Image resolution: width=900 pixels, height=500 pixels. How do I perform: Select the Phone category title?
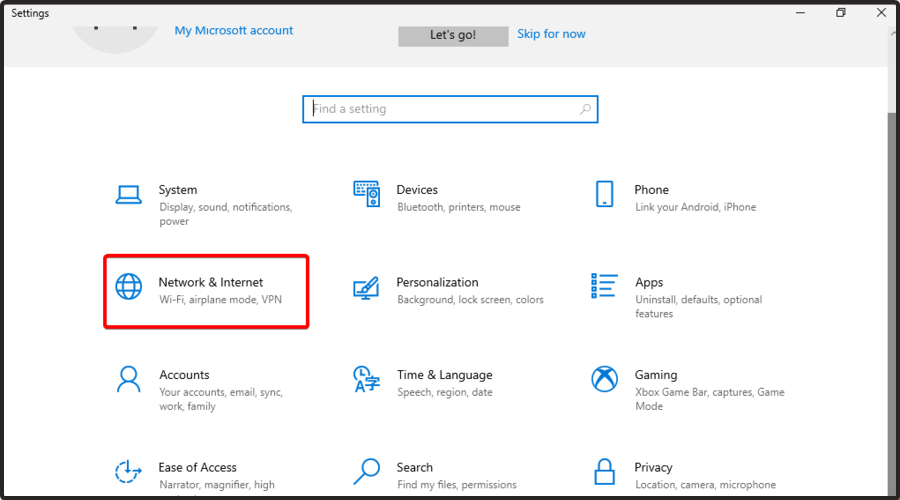[x=651, y=190]
